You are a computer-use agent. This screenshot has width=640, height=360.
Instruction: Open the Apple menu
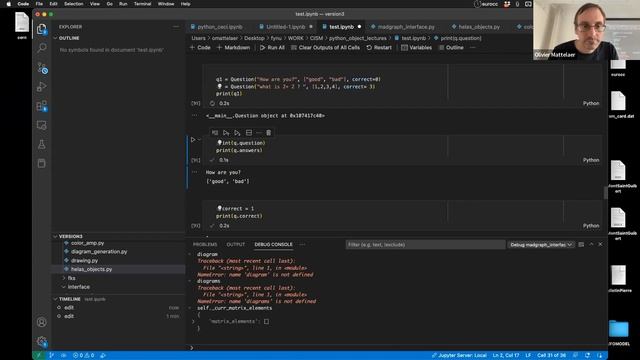click(x=8, y=4)
